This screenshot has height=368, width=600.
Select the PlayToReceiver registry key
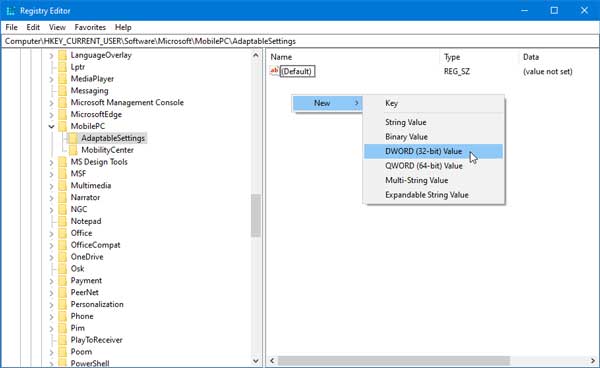(x=96, y=340)
